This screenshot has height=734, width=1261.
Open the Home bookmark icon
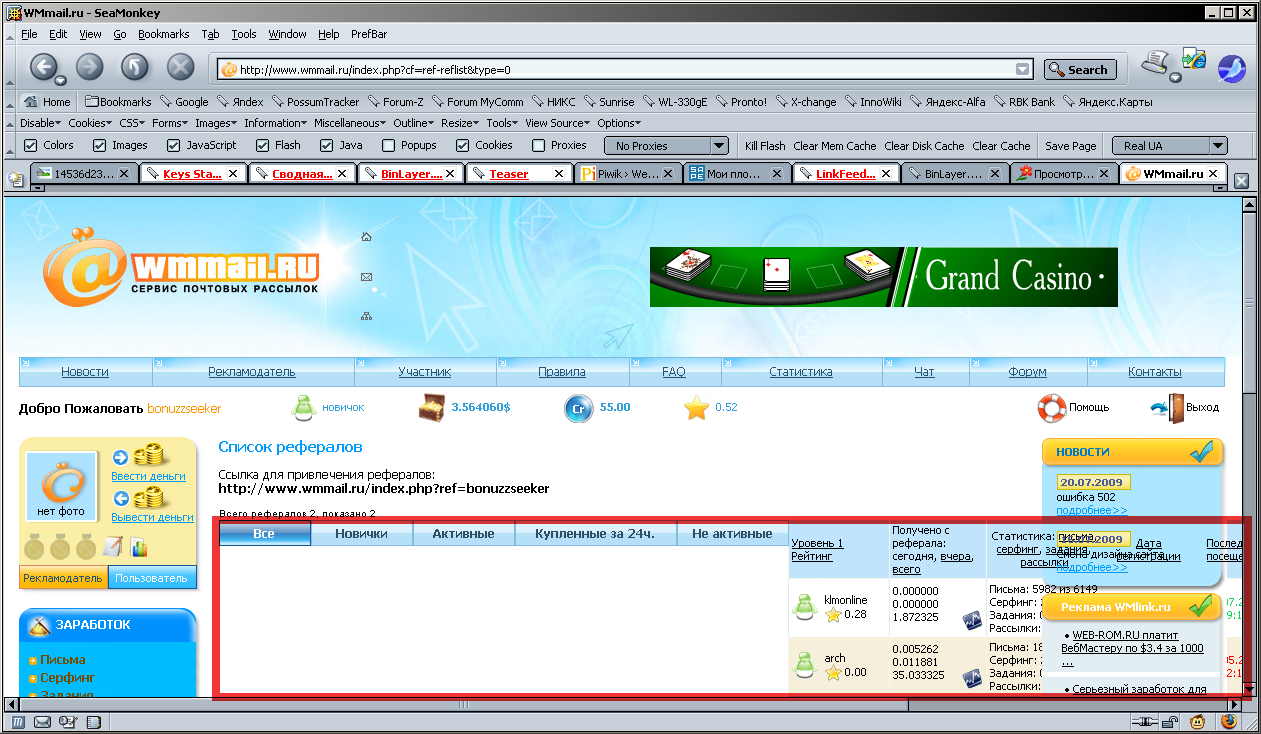[31, 101]
